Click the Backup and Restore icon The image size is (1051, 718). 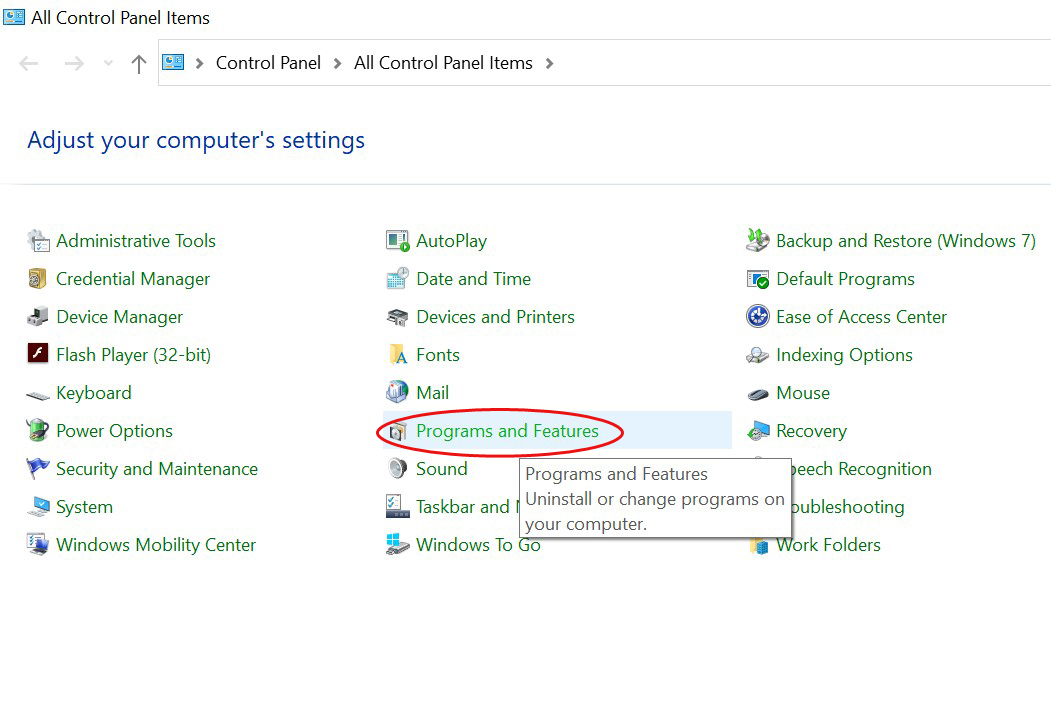pos(757,241)
